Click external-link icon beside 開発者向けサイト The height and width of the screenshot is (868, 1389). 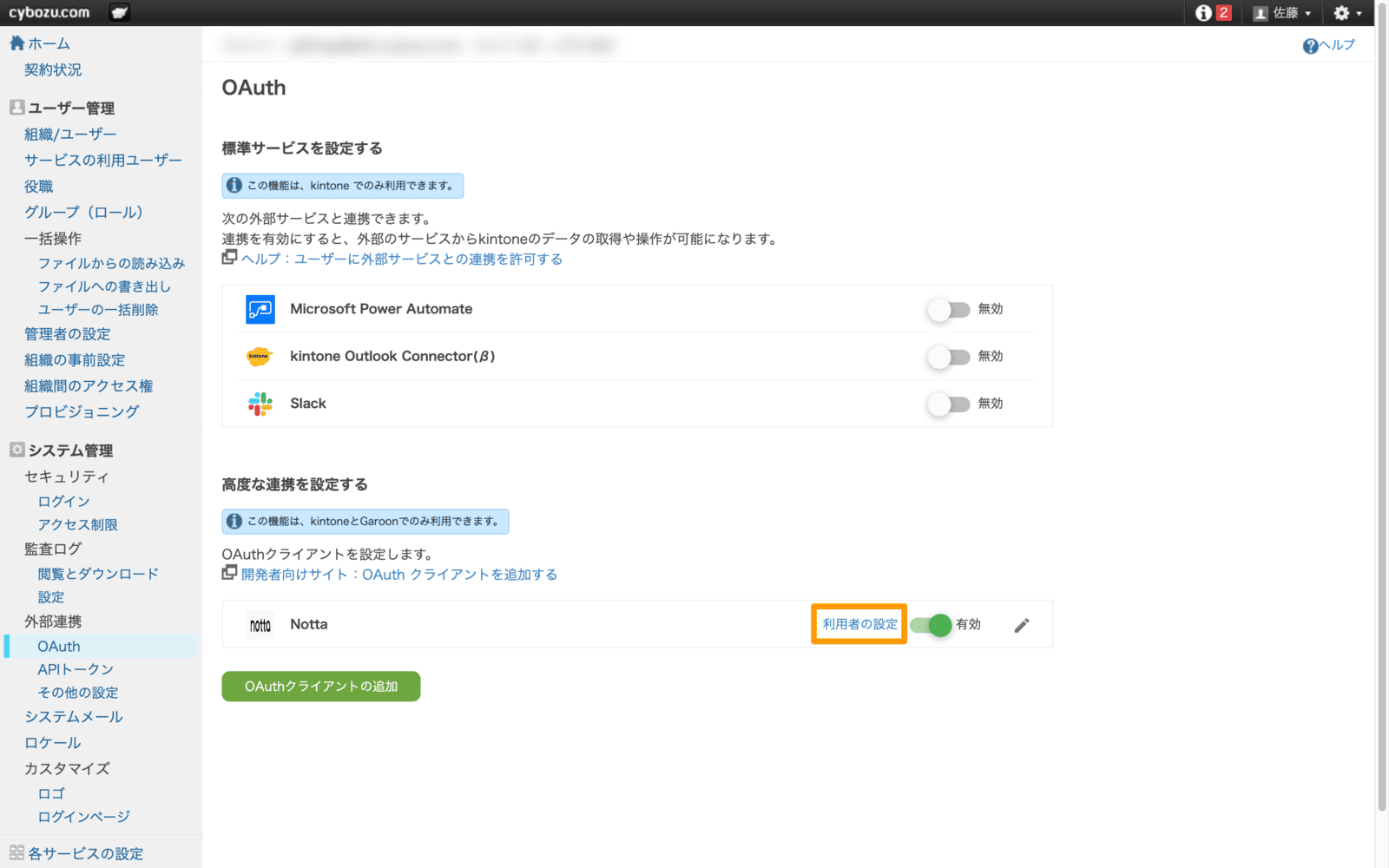(x=229, y=573)
